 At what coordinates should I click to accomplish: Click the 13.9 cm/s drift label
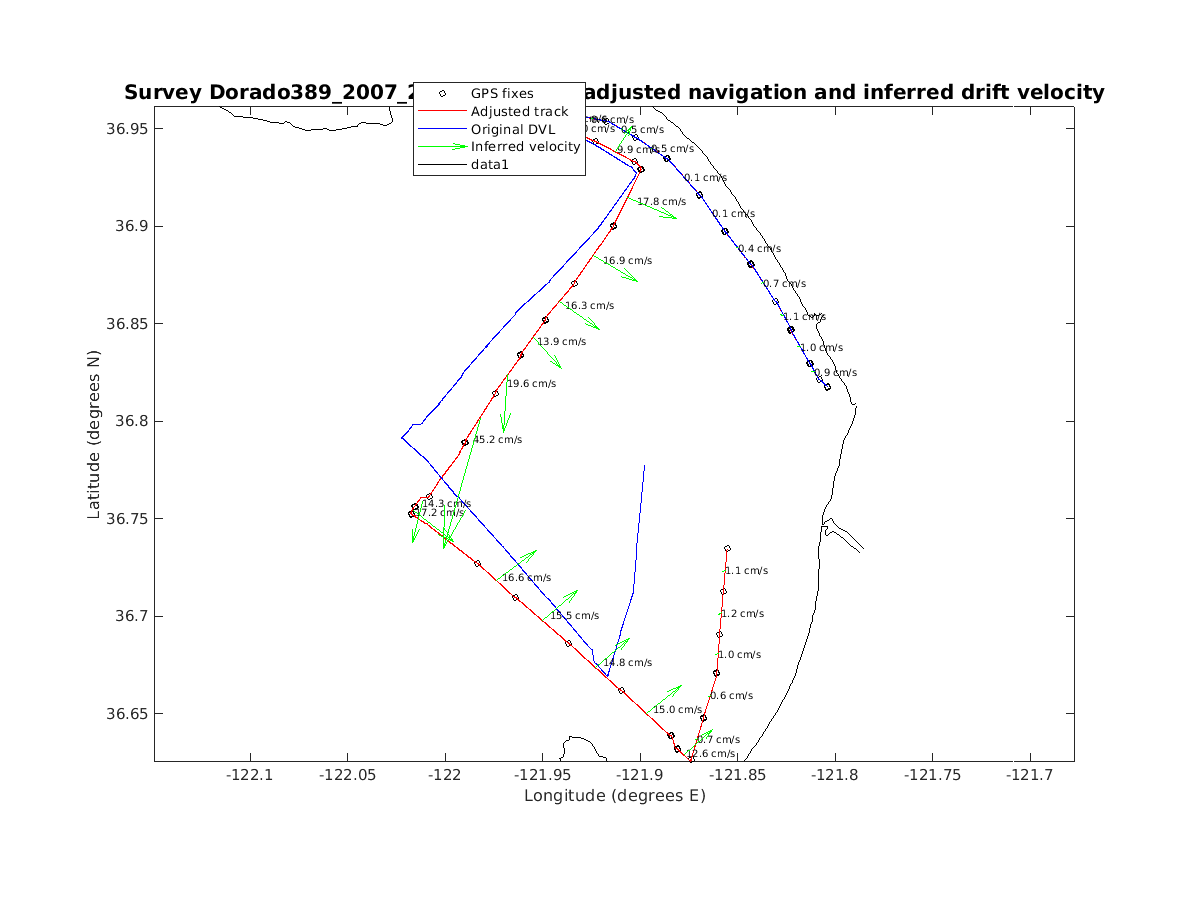[561, 342]
